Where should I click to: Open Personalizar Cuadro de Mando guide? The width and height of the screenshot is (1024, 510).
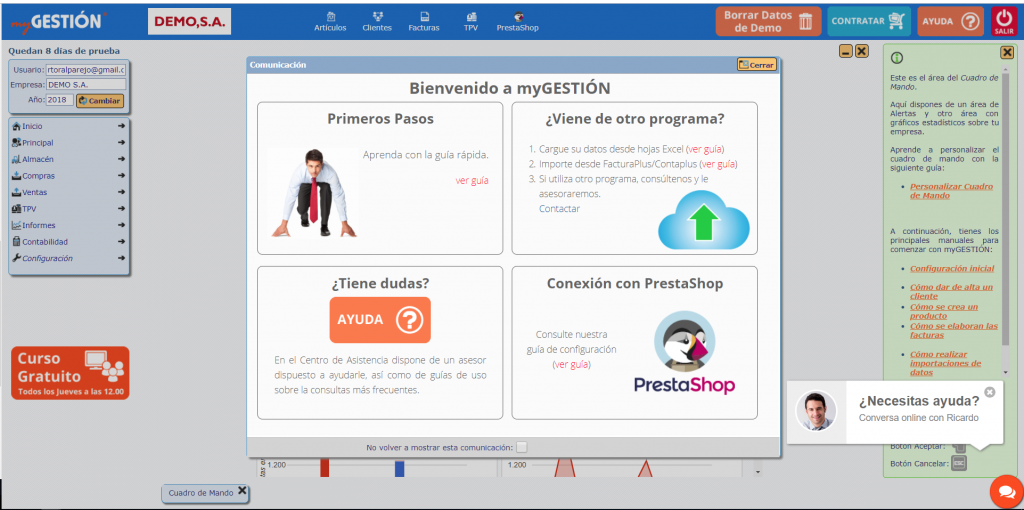point(952,190)
